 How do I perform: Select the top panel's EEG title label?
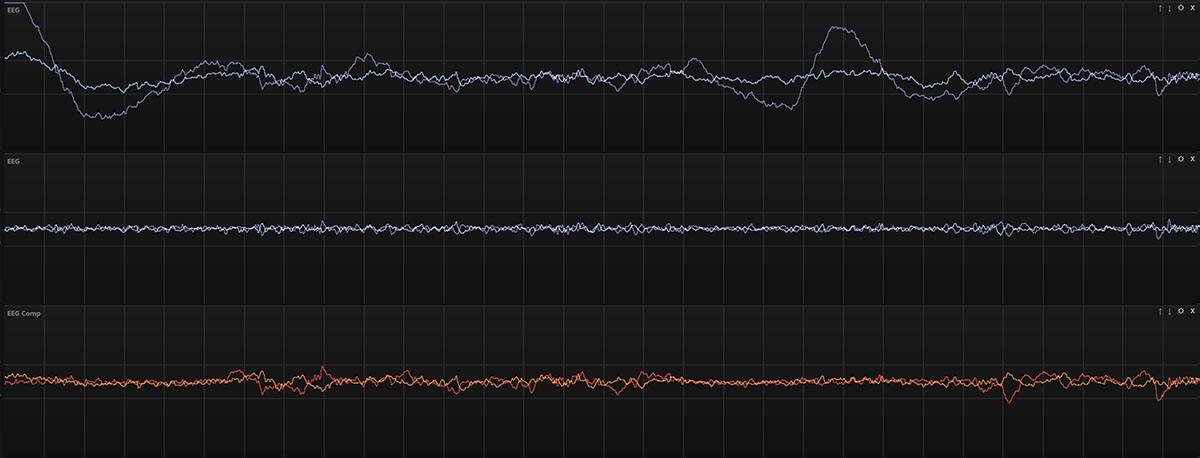point(12,8)
